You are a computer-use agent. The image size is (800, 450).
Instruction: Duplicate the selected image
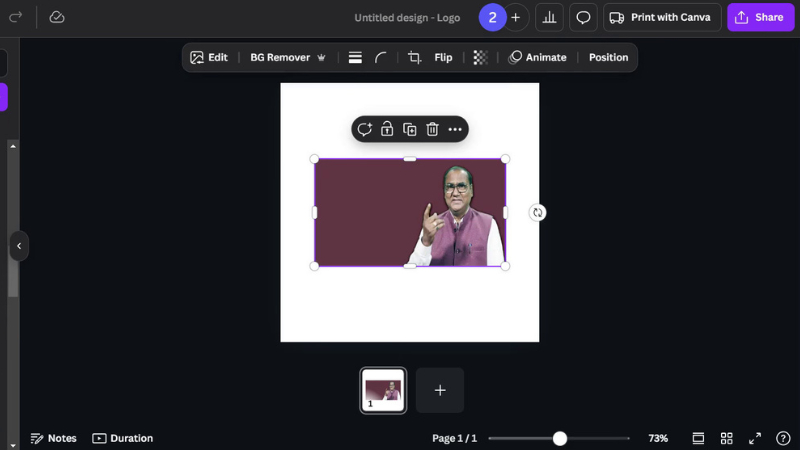coord(410,129)
